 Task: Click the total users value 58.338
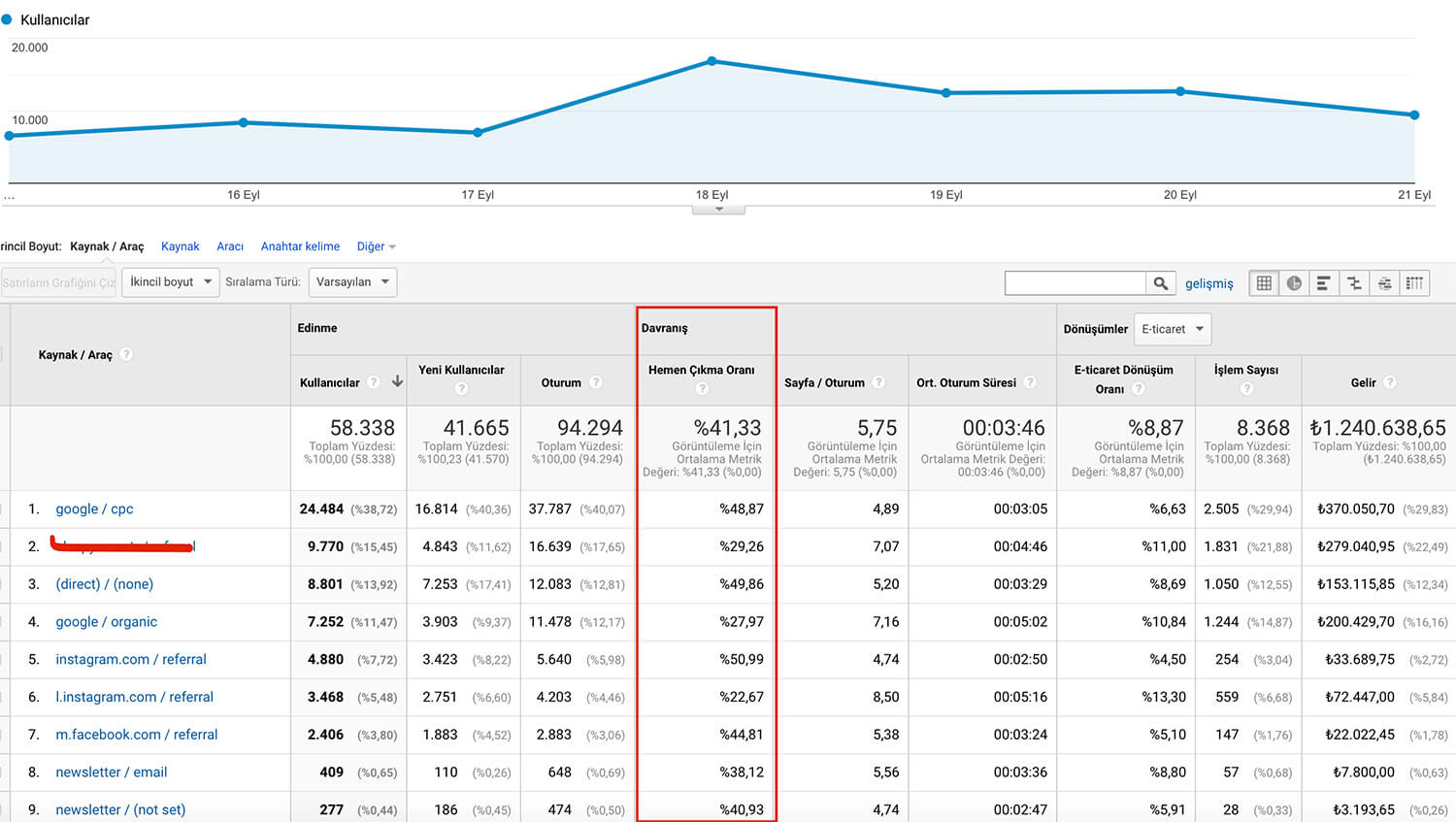[362, 428]
